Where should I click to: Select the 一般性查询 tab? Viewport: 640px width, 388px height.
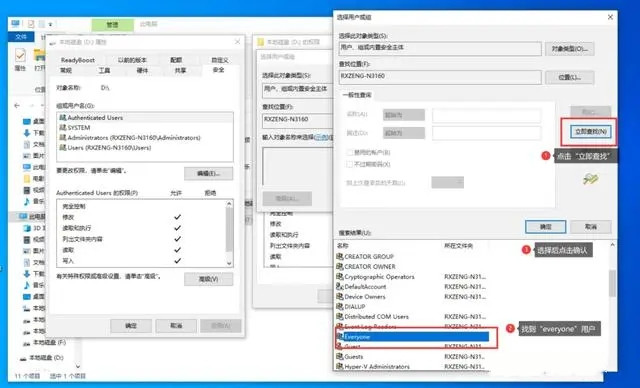(x=357, y=95)
